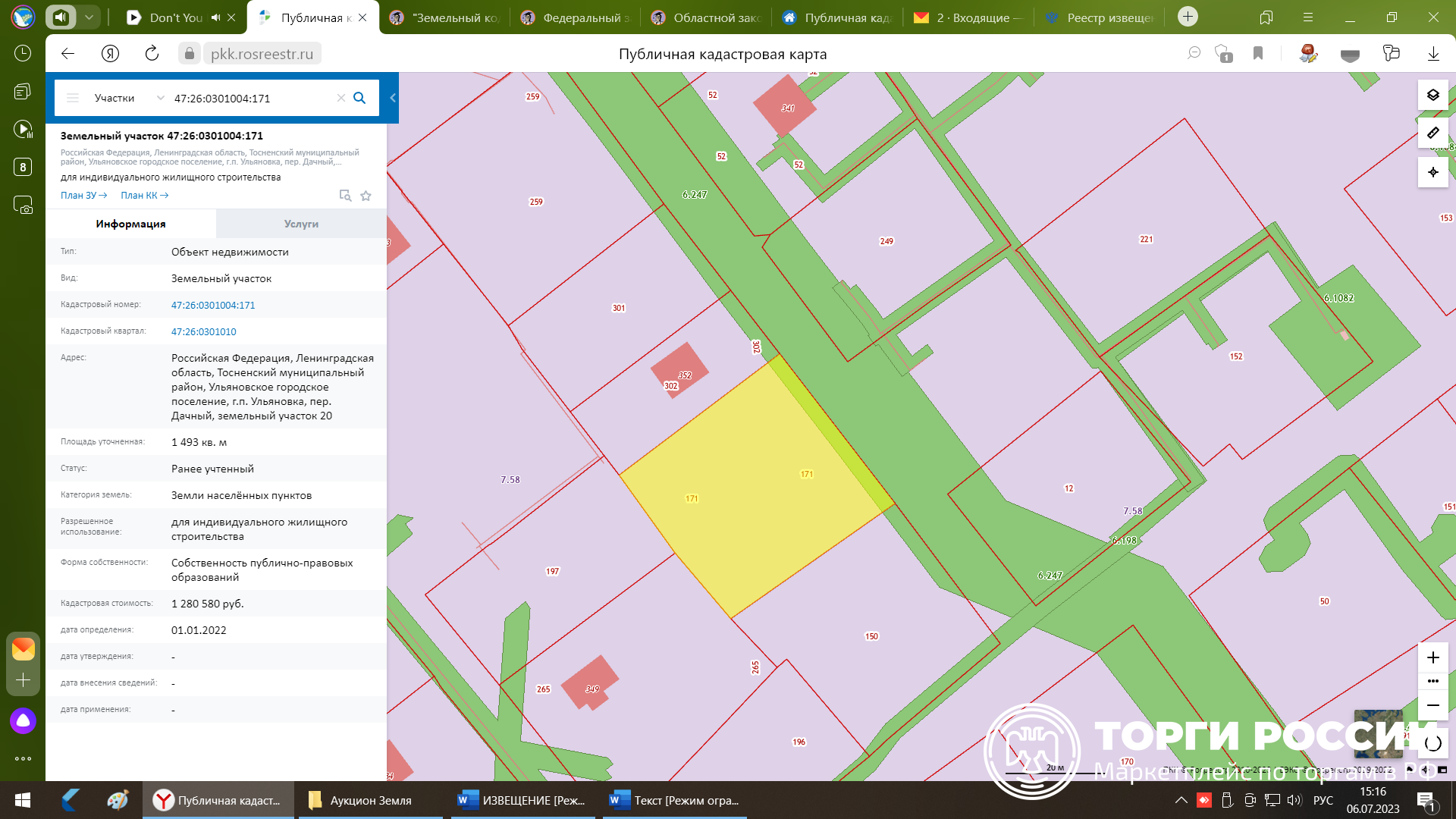Expand the cadastral quarter 47:26:0301010 dropdown
The image size is (1456, 819).
[205, 331]
